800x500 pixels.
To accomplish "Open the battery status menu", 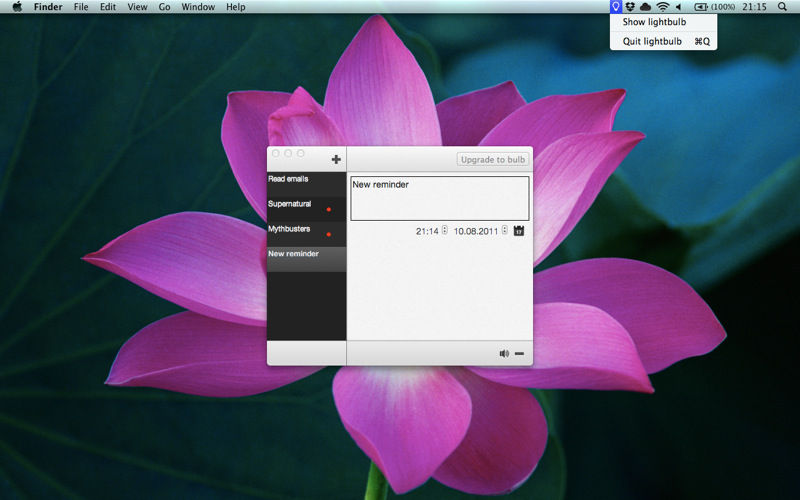I will 714,7.
